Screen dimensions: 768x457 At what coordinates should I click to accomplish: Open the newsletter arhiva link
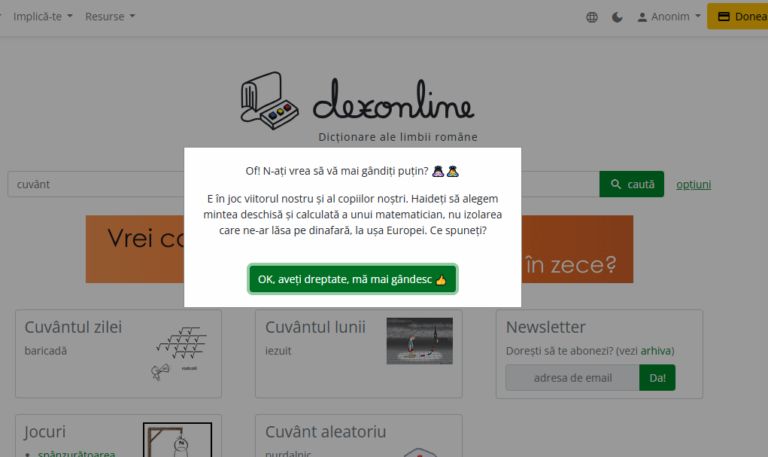656,351
